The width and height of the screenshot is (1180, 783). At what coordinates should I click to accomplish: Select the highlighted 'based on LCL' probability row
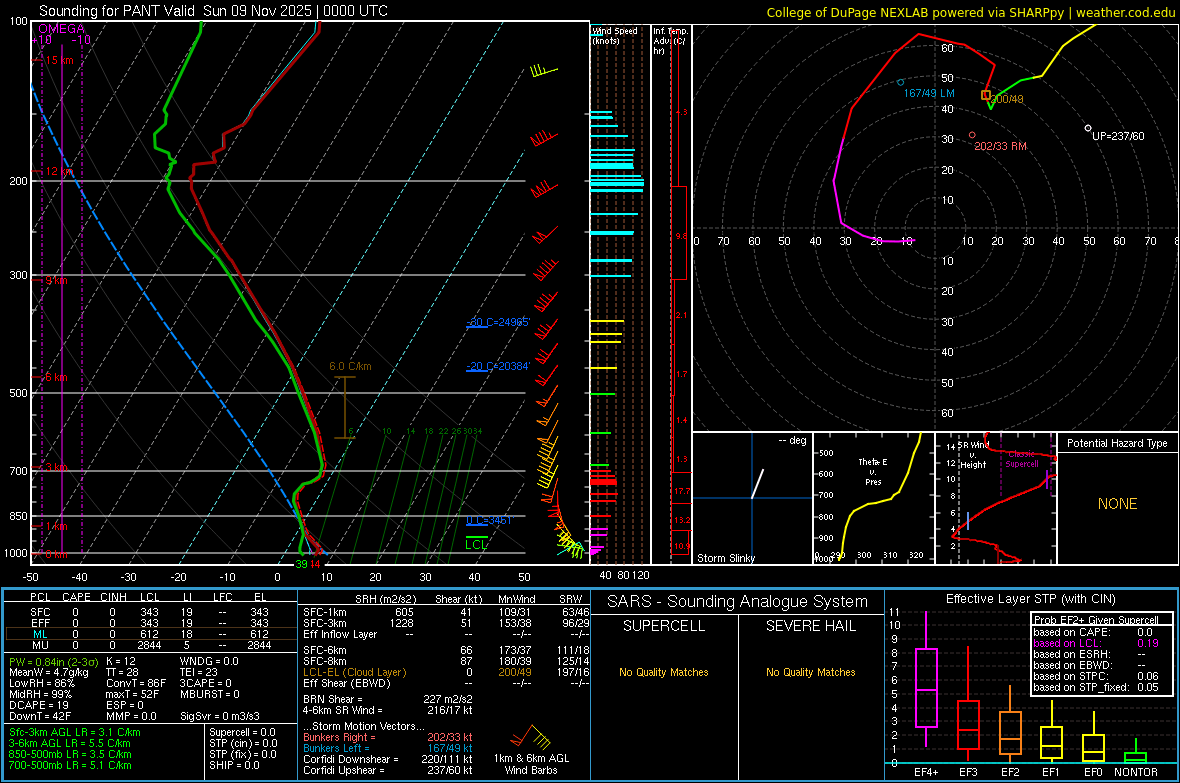pos(1097,643)
